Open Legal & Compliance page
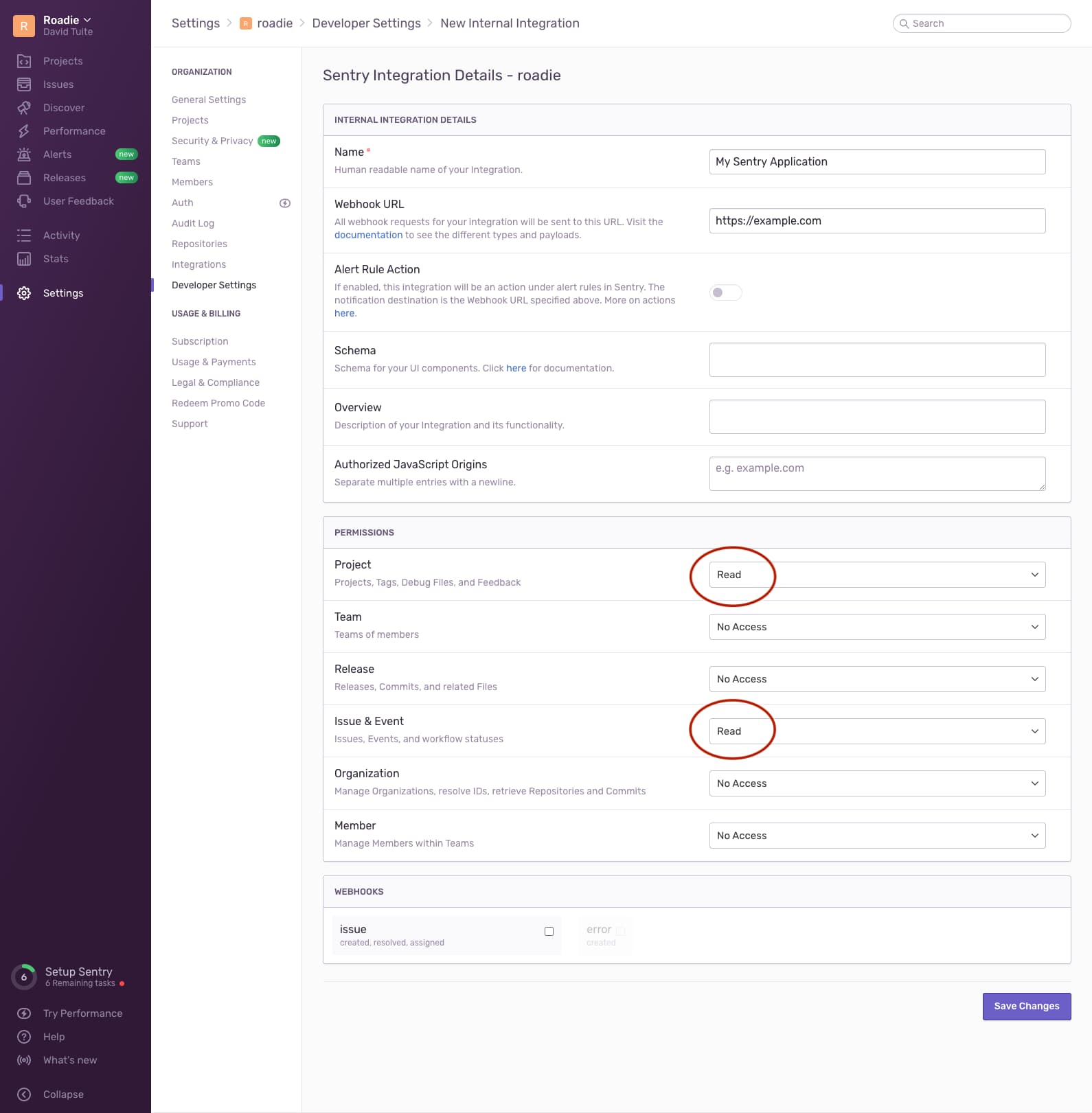This screenshot has height=1113, width=1092. coord(216,382)
